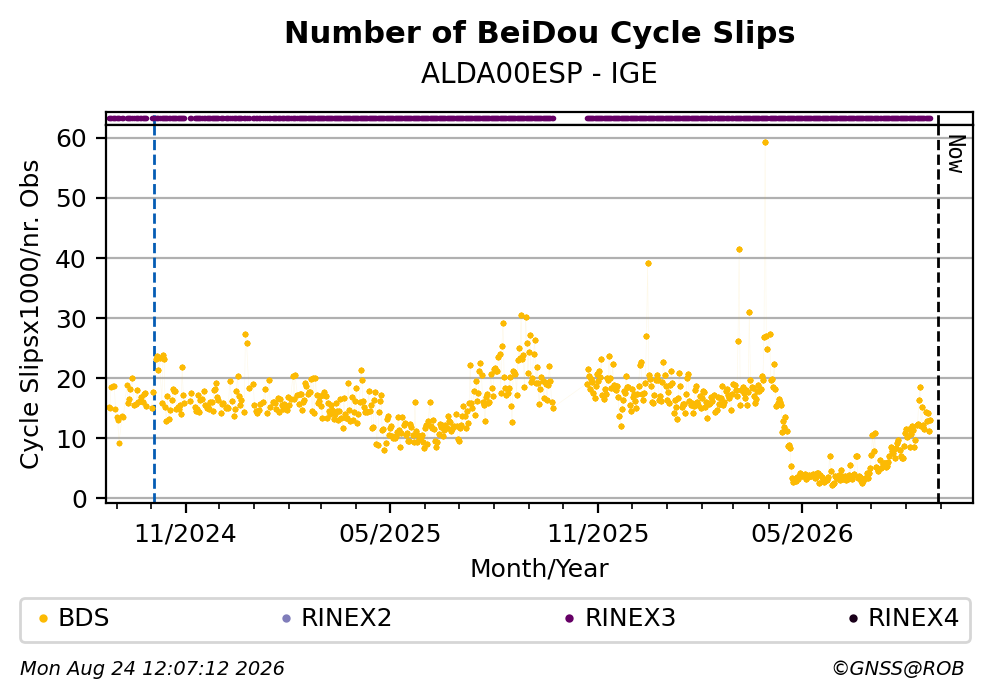Image resolution: width=993 pixels, height=699 pixels.
Task: Click the Month/Year axis label
Action: (539, 569)
